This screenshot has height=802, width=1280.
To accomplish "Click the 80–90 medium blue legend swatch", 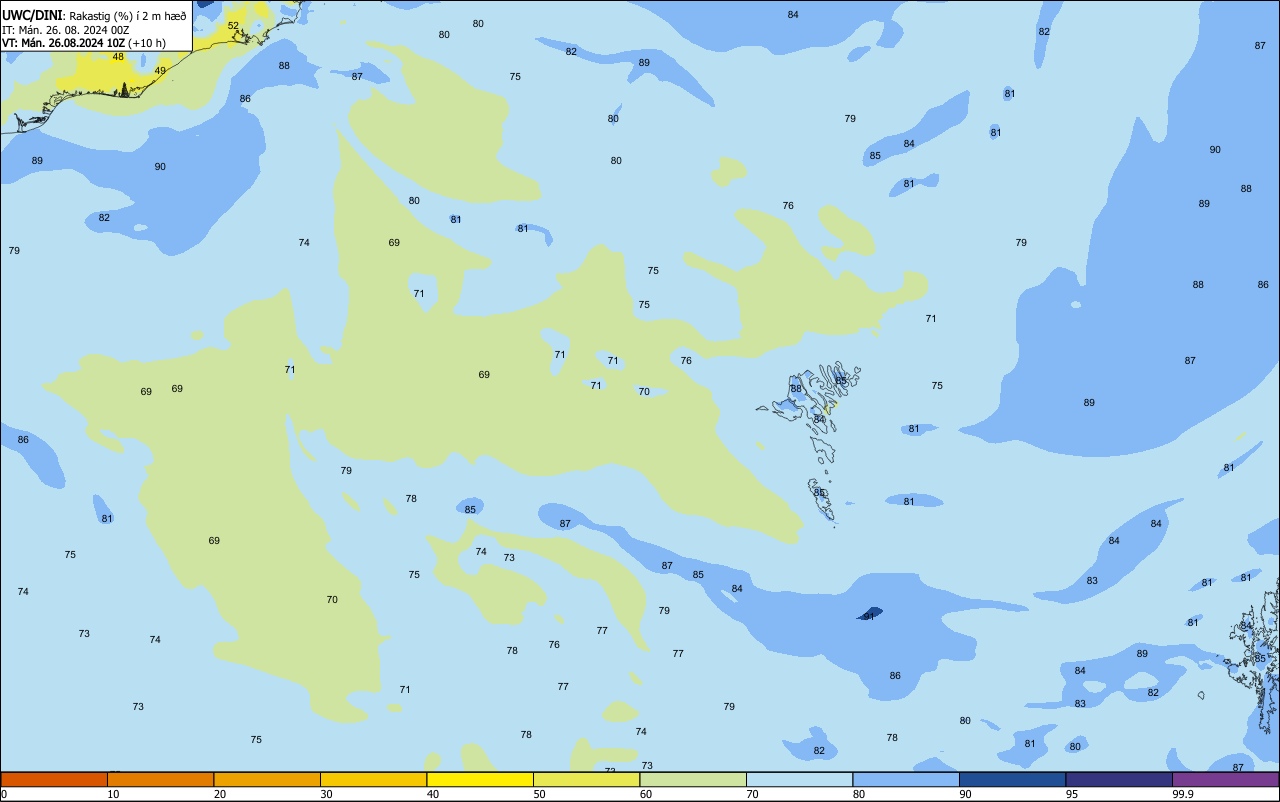I will click(906, 779).
